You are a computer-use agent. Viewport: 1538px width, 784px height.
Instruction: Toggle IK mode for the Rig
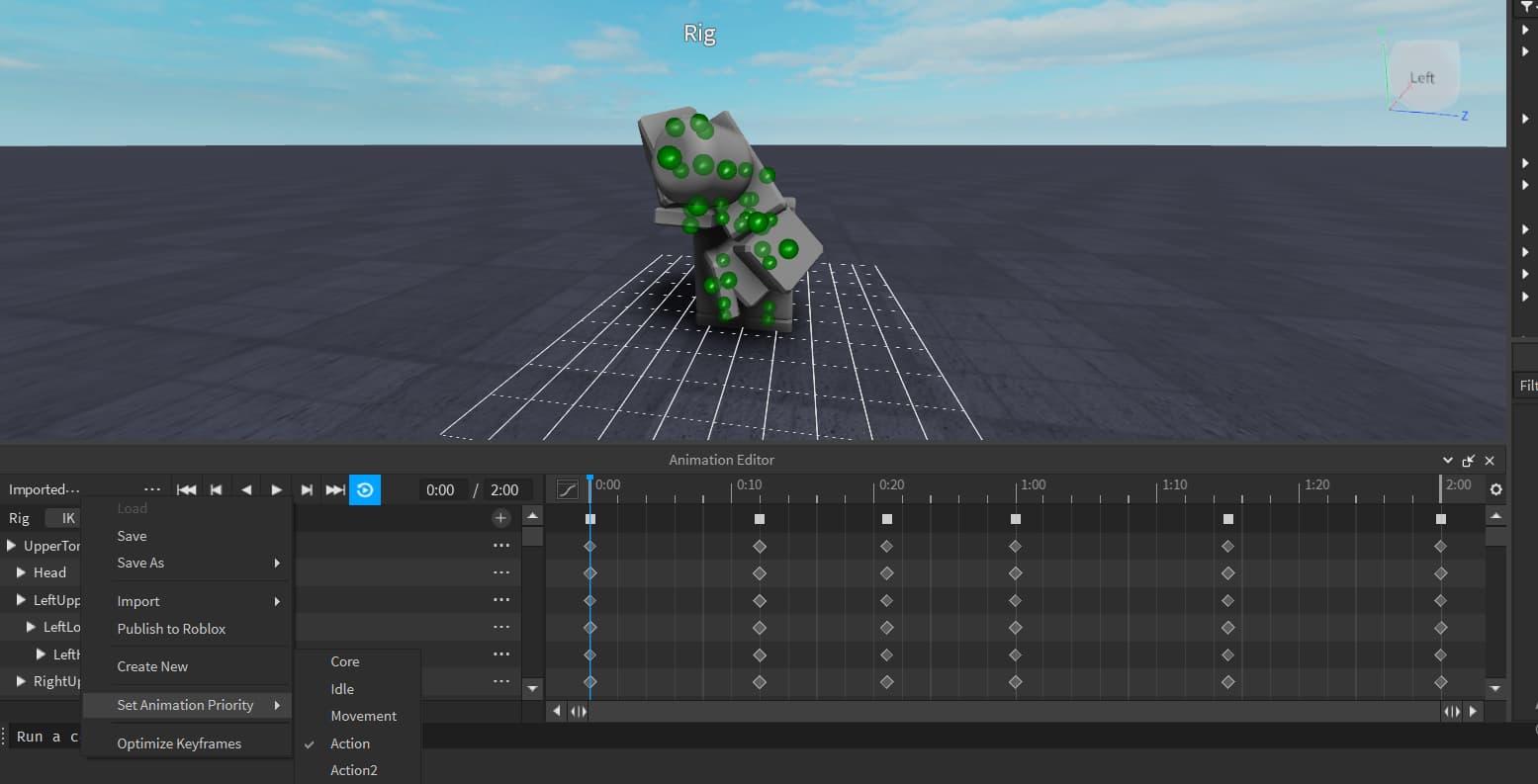(x=63, y=517)
